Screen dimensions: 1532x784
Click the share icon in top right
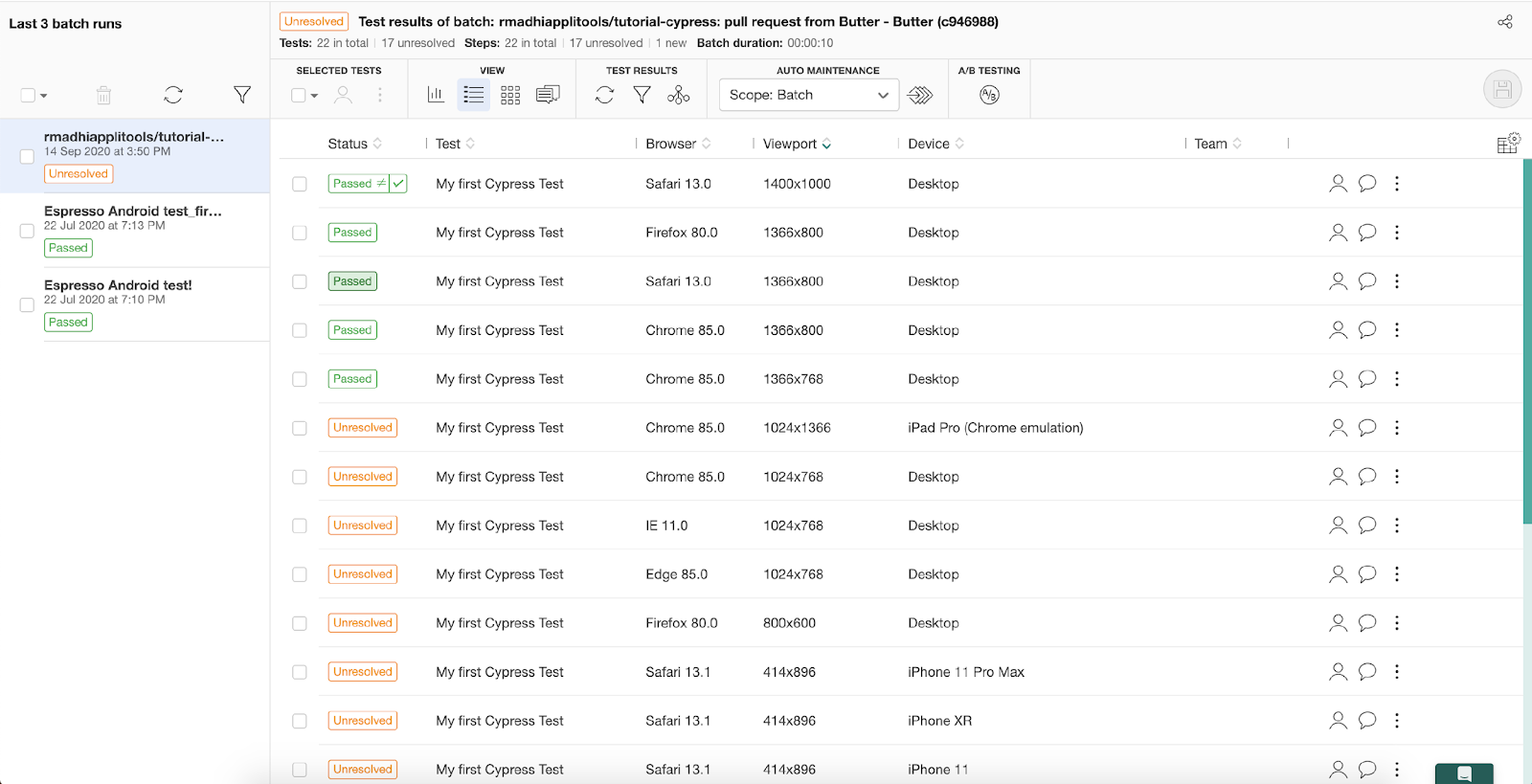point(1504,22)
